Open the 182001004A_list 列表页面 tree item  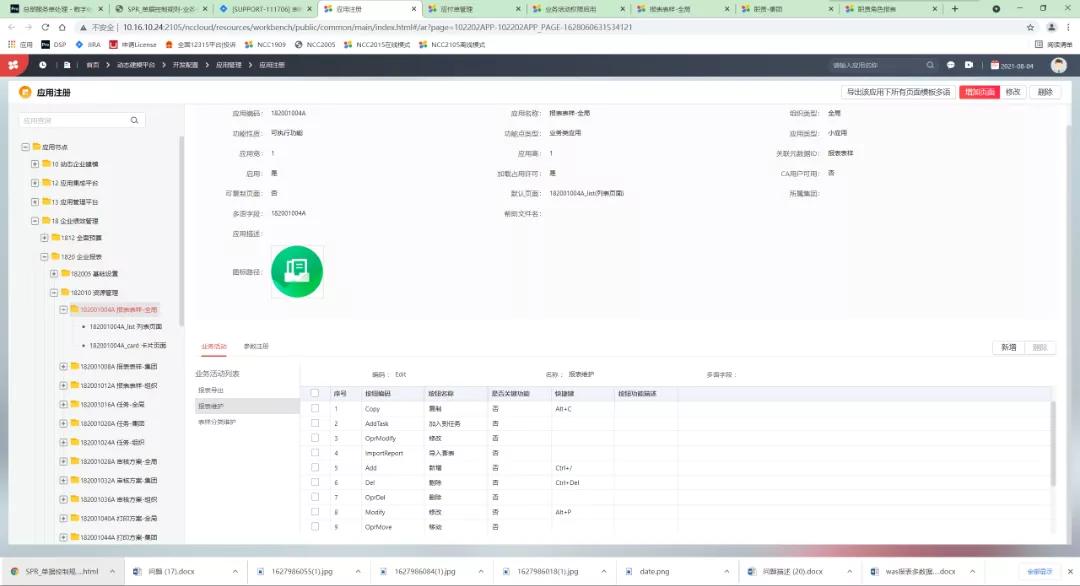[125, 326]
